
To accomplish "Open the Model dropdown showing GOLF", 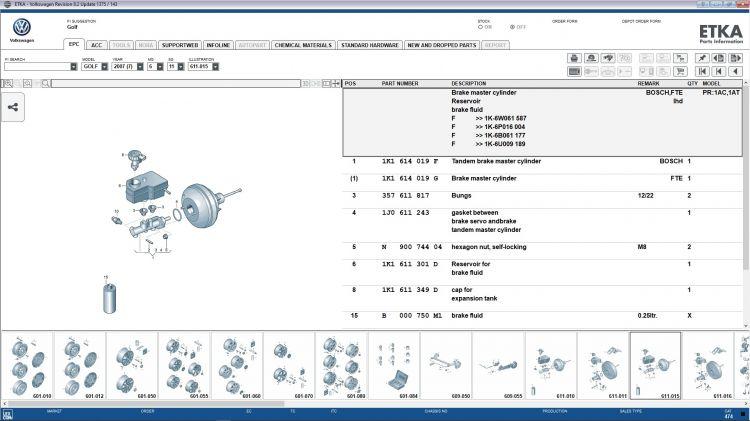I will (105, 66).
